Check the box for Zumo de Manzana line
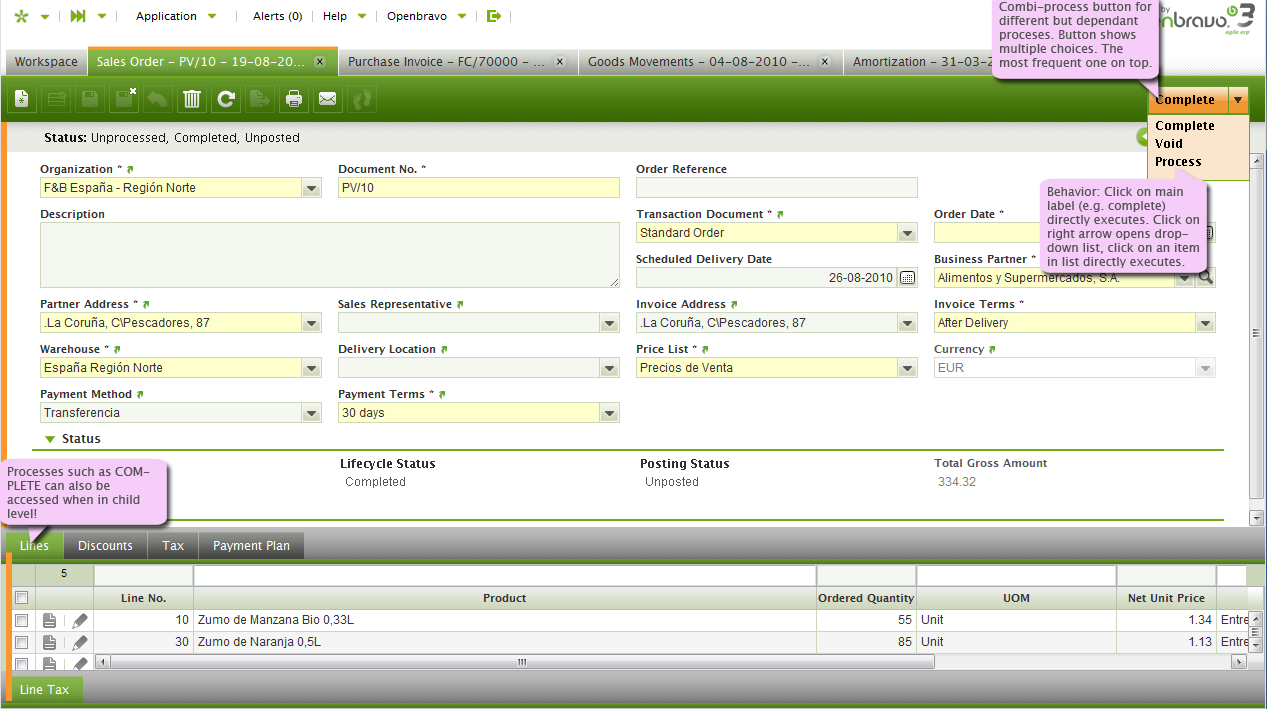Image resolution: width=1267 pixels, height=709 pixels. [x=21, y=621]
